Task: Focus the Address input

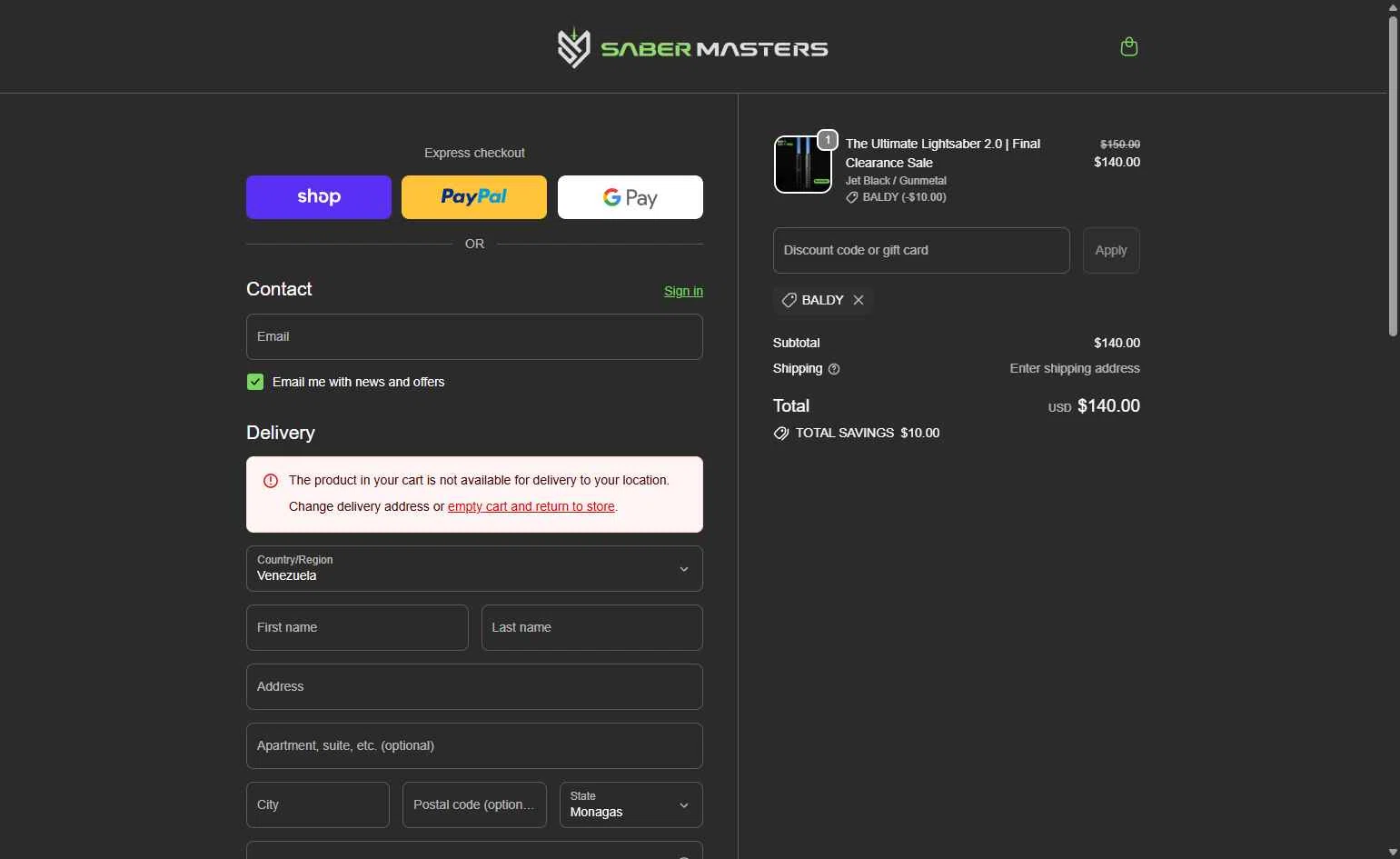Action: click(x=474, y=686)
